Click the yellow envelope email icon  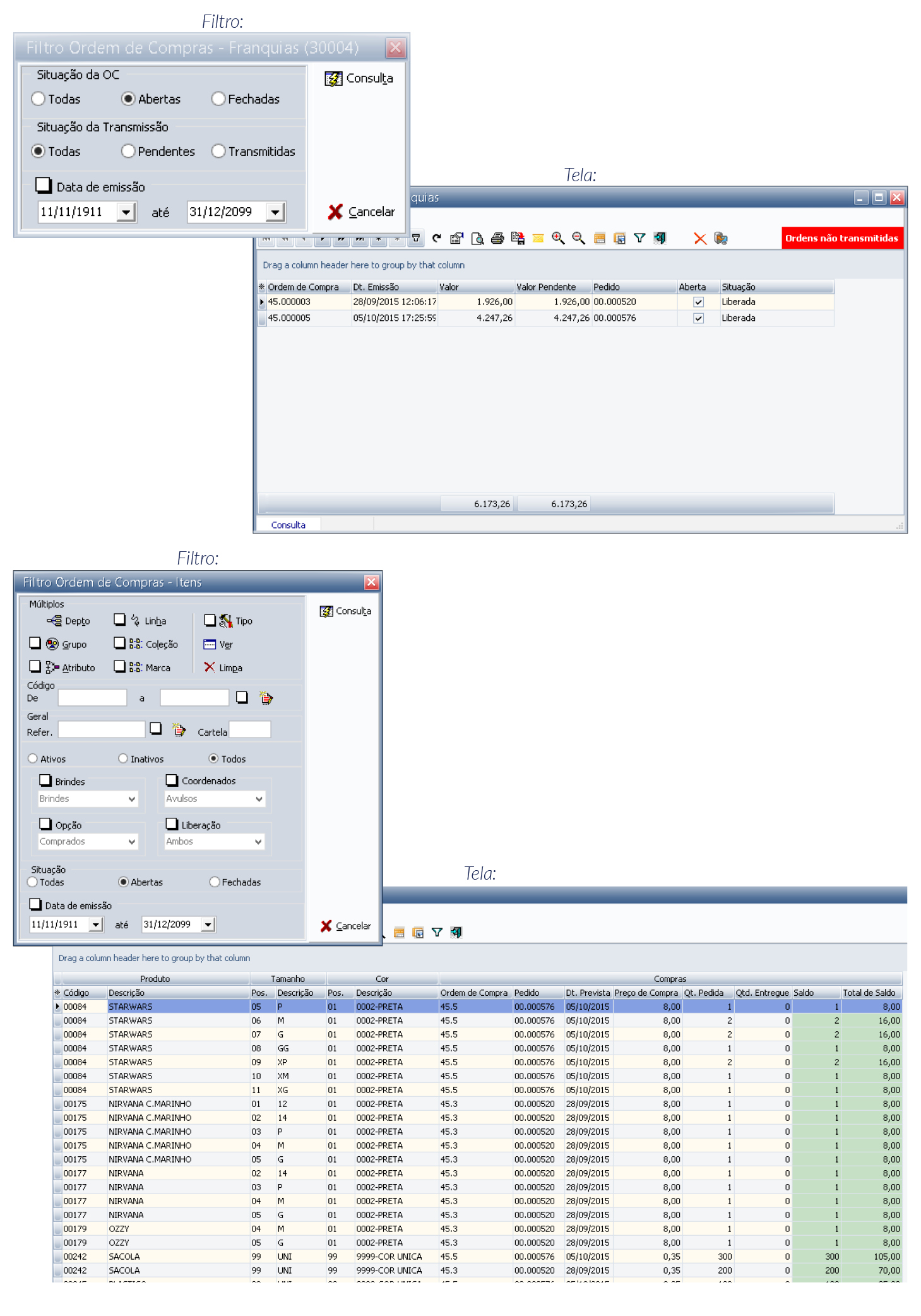click(x=538, y=238)
